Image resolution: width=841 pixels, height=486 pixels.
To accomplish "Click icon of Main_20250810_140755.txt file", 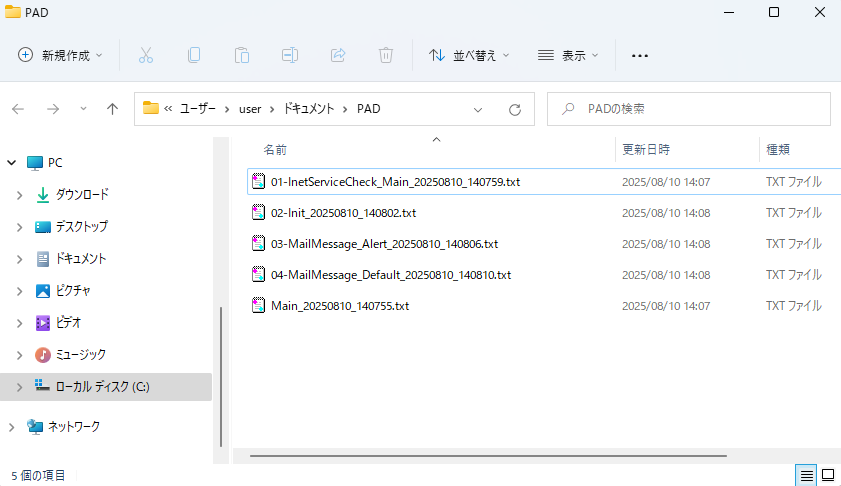I will pos(258,306).
